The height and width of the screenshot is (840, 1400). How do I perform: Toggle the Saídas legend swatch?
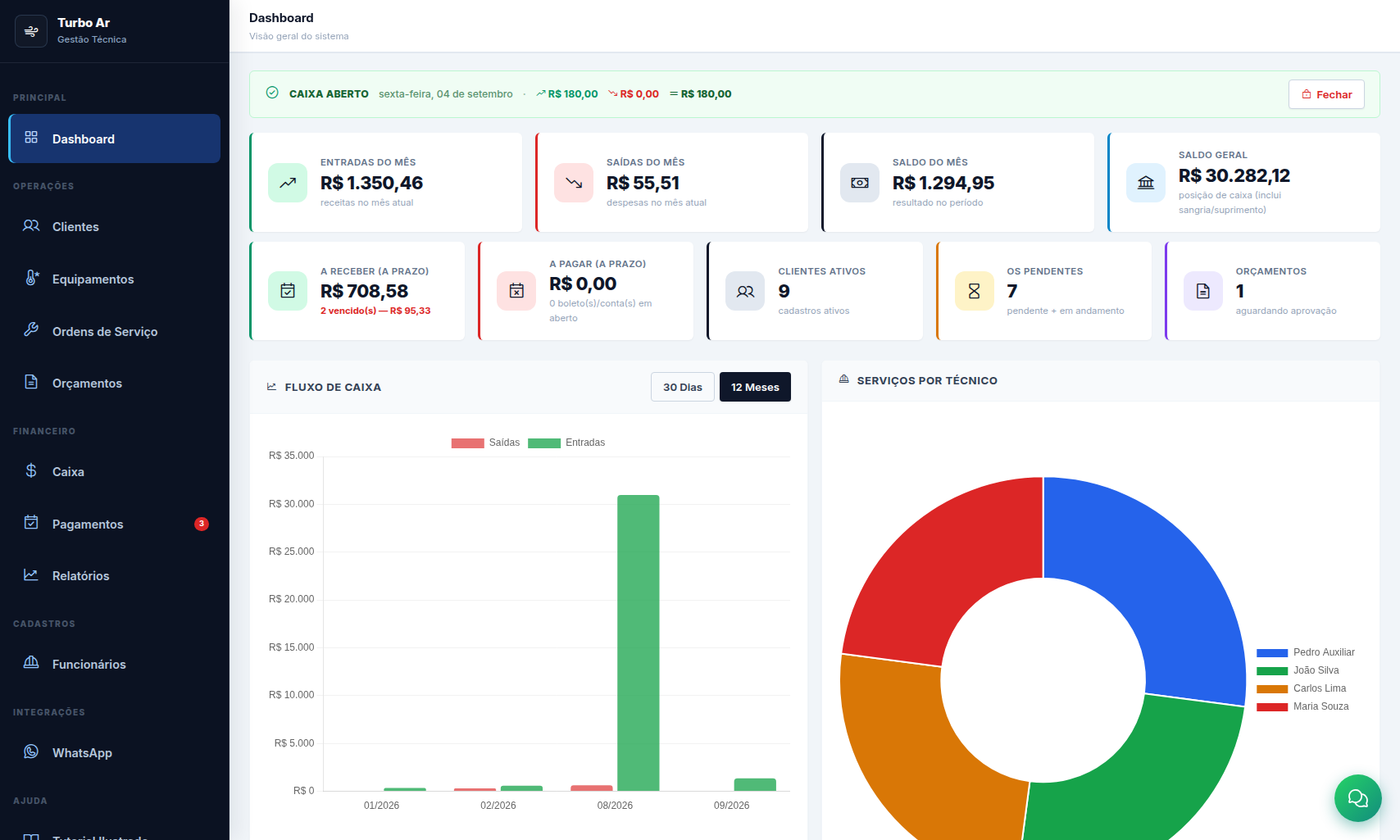[467, 443]
